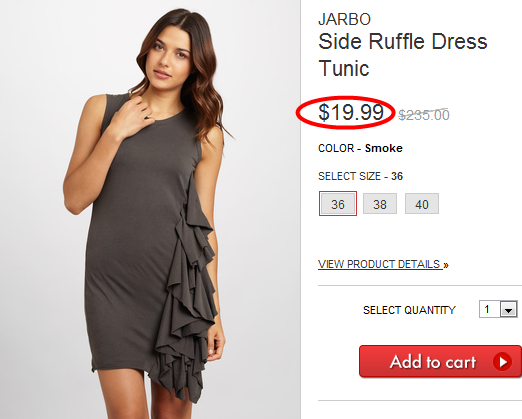522x419 pixels.
Task: Click the $19.99 sale price
Action: (351, 112)
